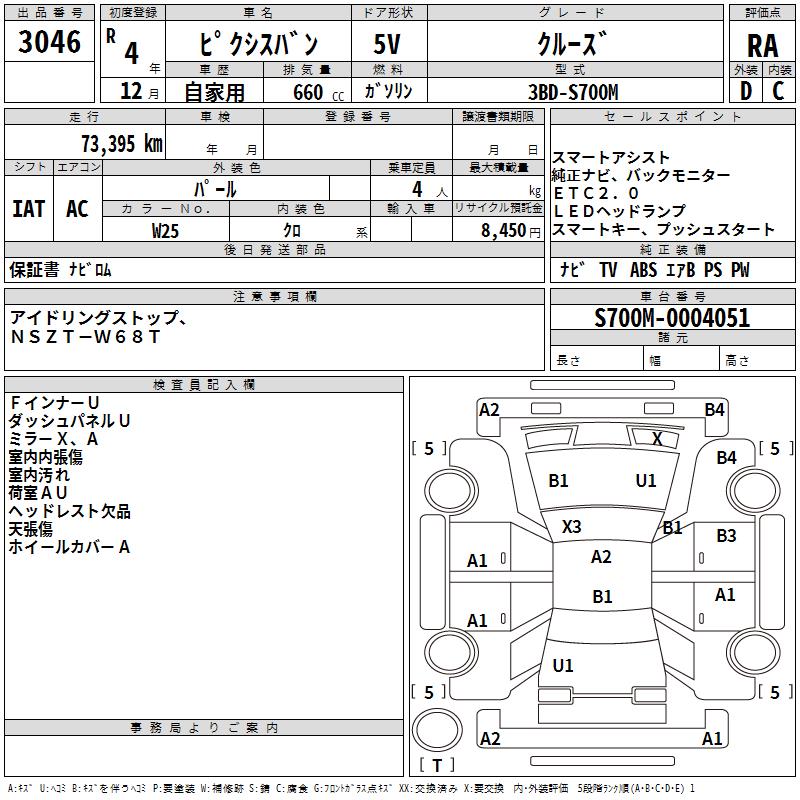This screenshot has height=800, width=800.
Task: Click the B3 door mark on diagram
Action: (726, 536)
